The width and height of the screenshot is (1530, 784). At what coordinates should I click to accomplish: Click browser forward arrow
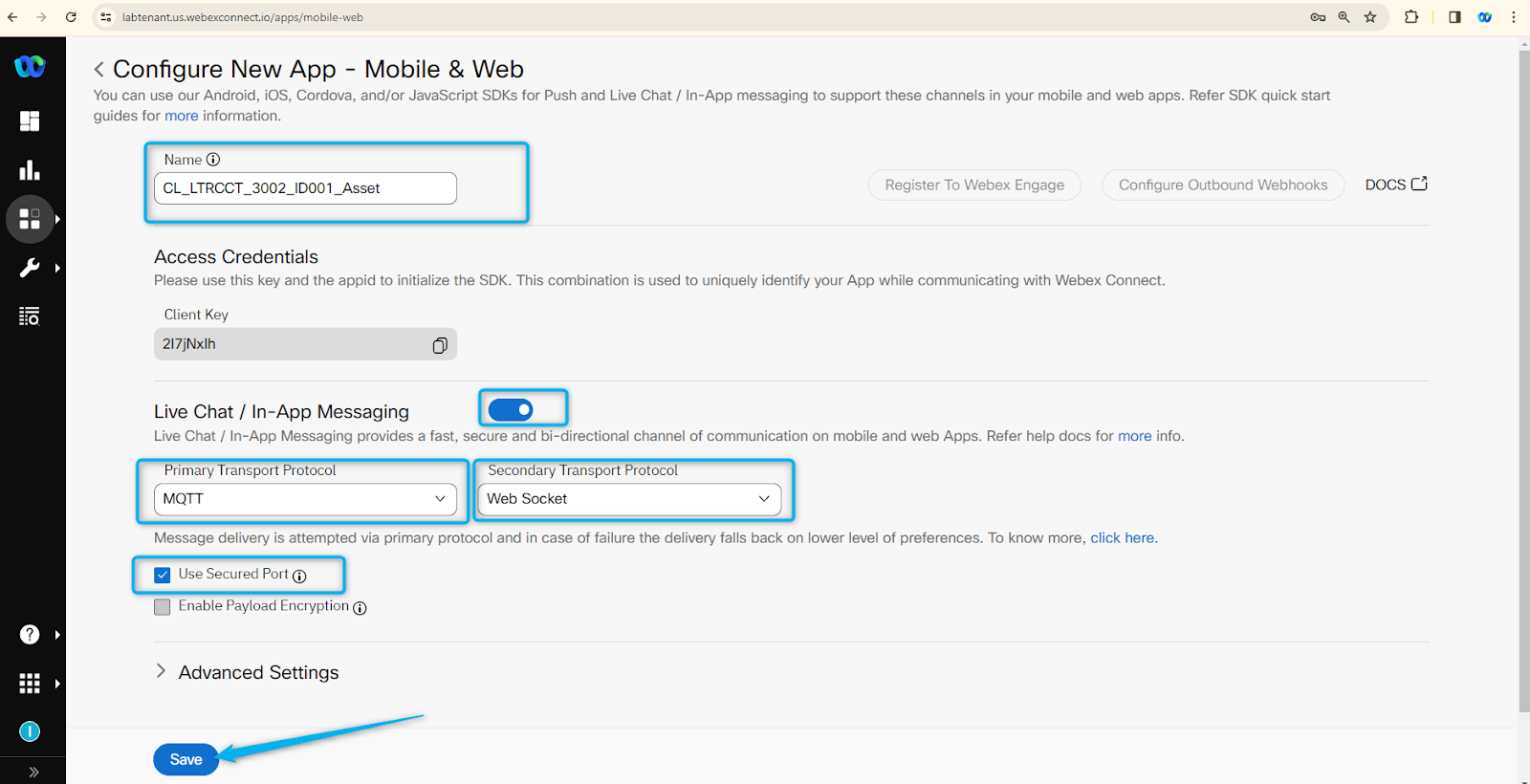pos(41,17)
